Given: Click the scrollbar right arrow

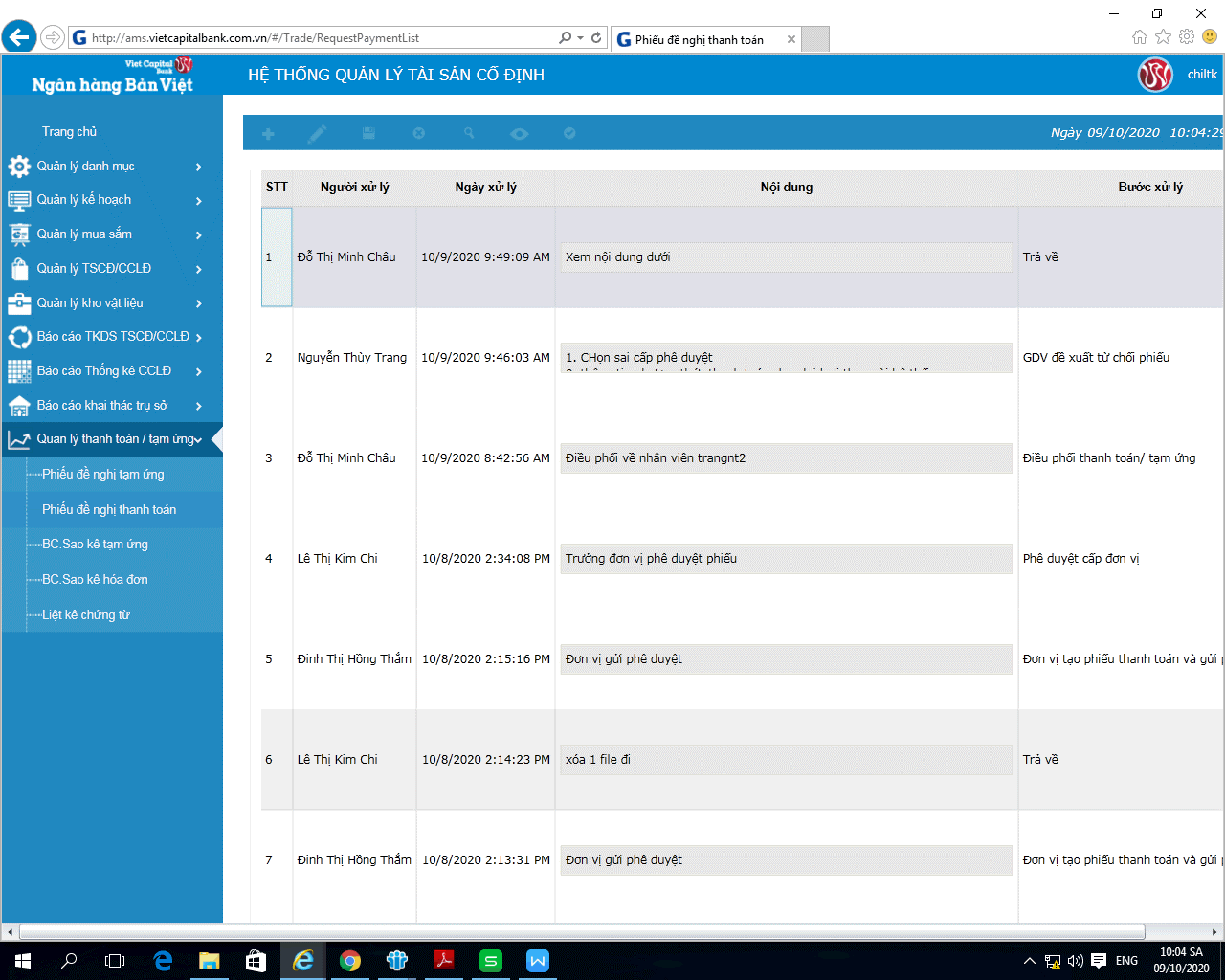Looking at the screenshot, I should point(1215,932).
